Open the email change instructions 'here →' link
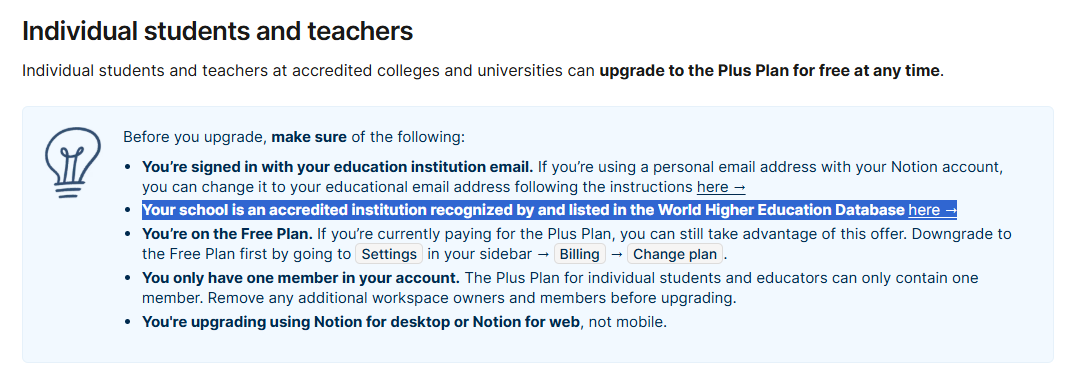 [721, 187]
